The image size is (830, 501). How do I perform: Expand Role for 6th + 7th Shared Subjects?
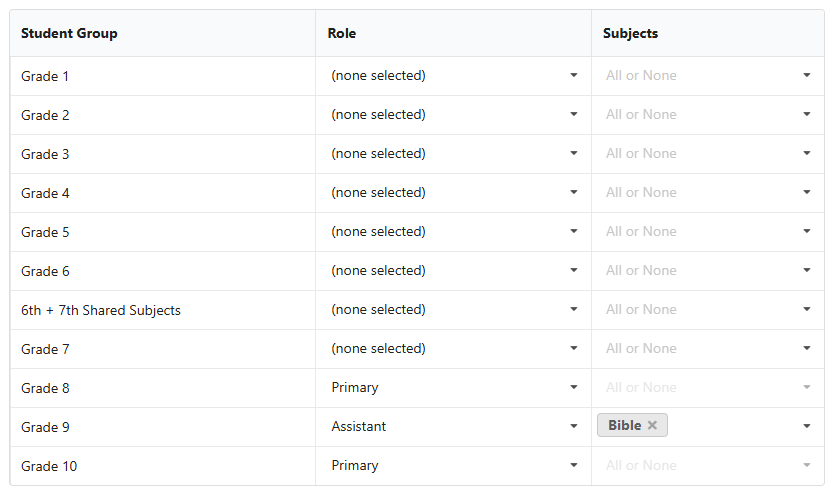(x=454, y=310)
